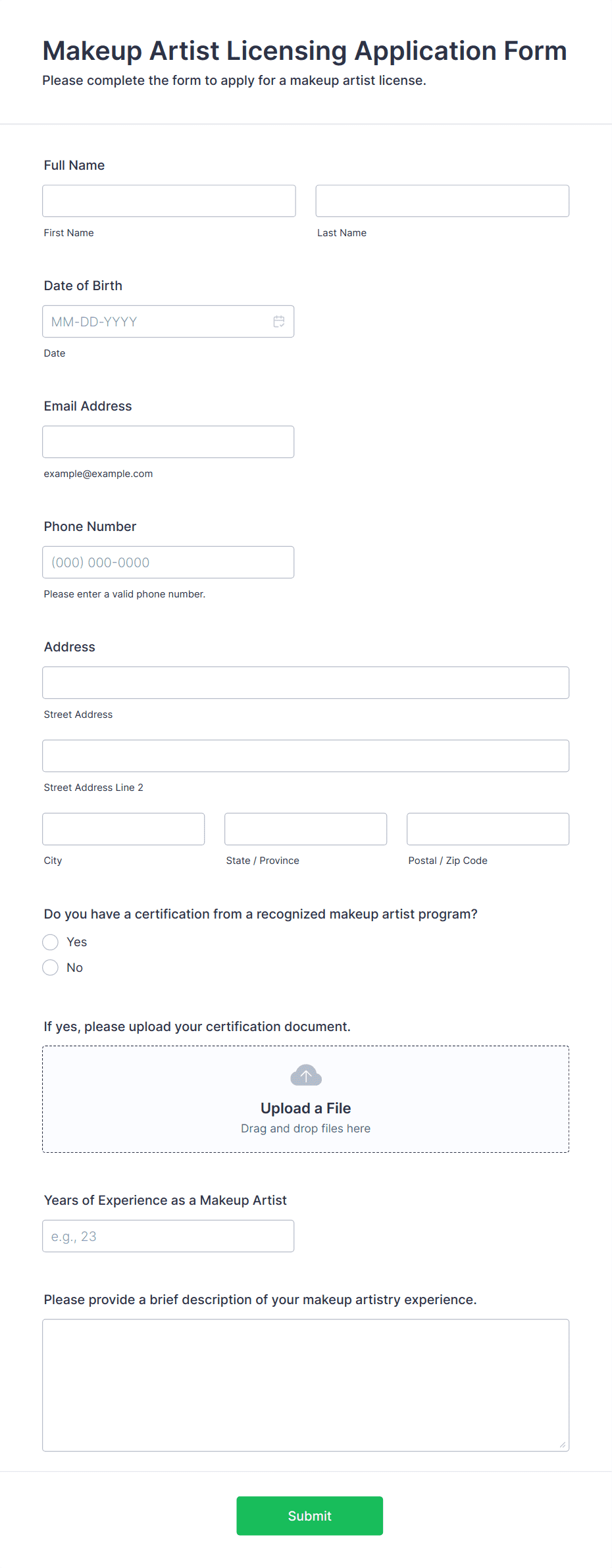This screenshot has height=1568, width=612.
Task: Click the Postal / Zip Code field
Action: click(488, 828)
